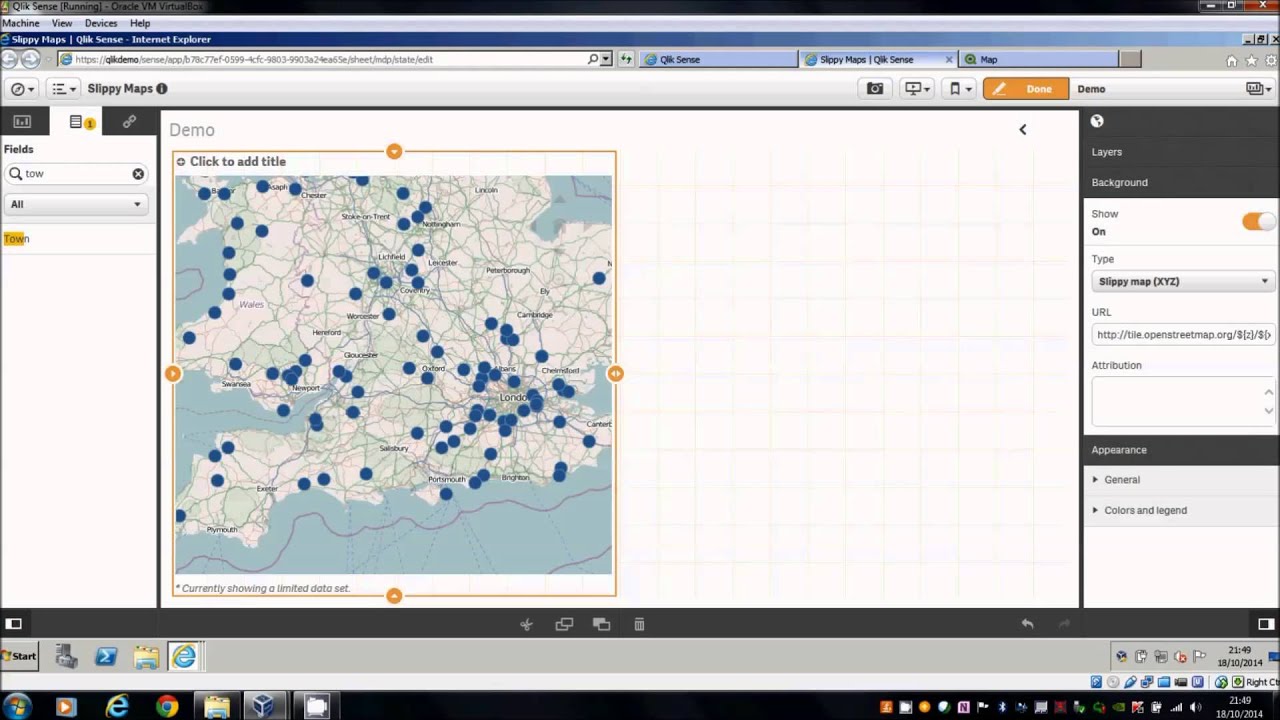Screen dimensions: 1280x720
Task: Open the 'All' table filter dropdown
Action: (76, 204)
